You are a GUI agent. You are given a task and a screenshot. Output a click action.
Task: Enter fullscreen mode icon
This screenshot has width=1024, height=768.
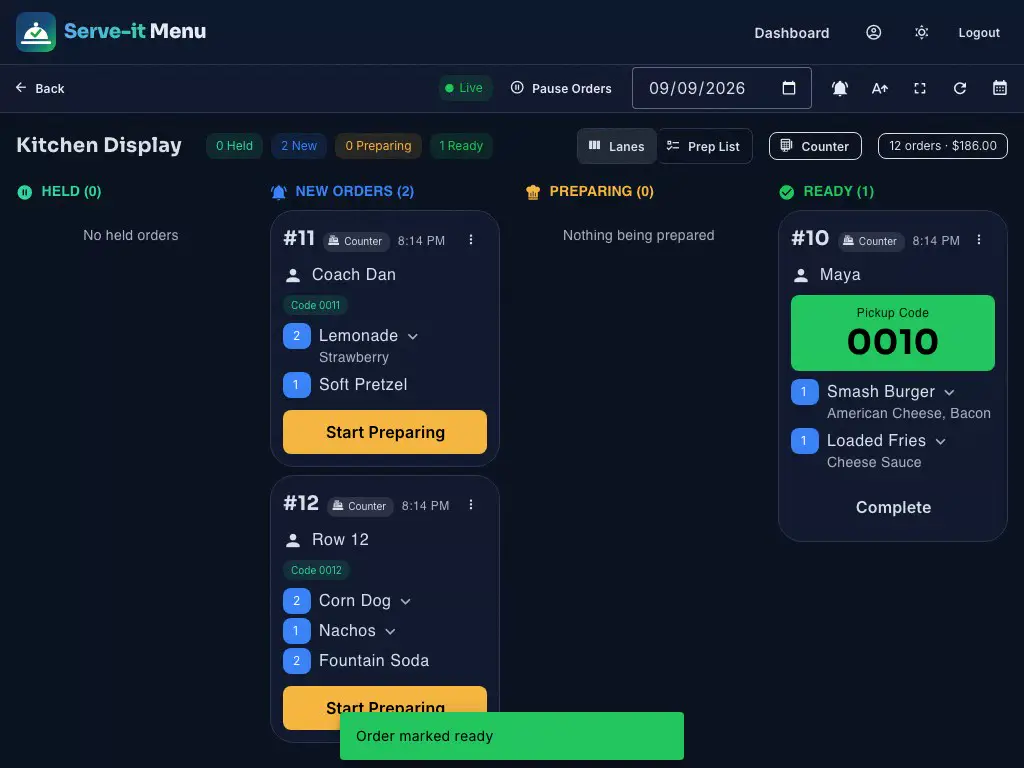click(920, 88)
